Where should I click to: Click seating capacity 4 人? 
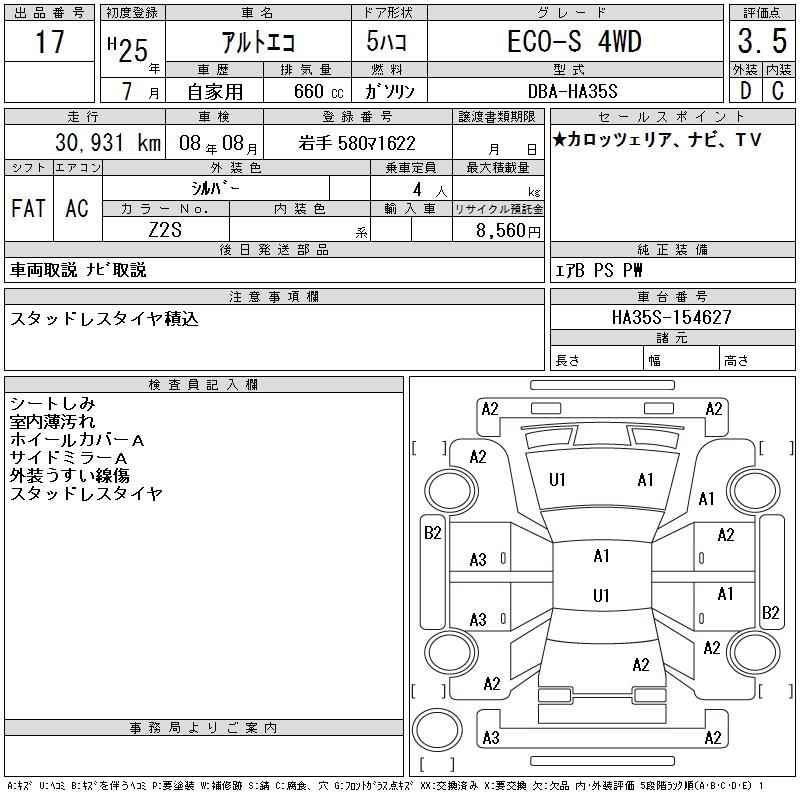coord(430,190)
